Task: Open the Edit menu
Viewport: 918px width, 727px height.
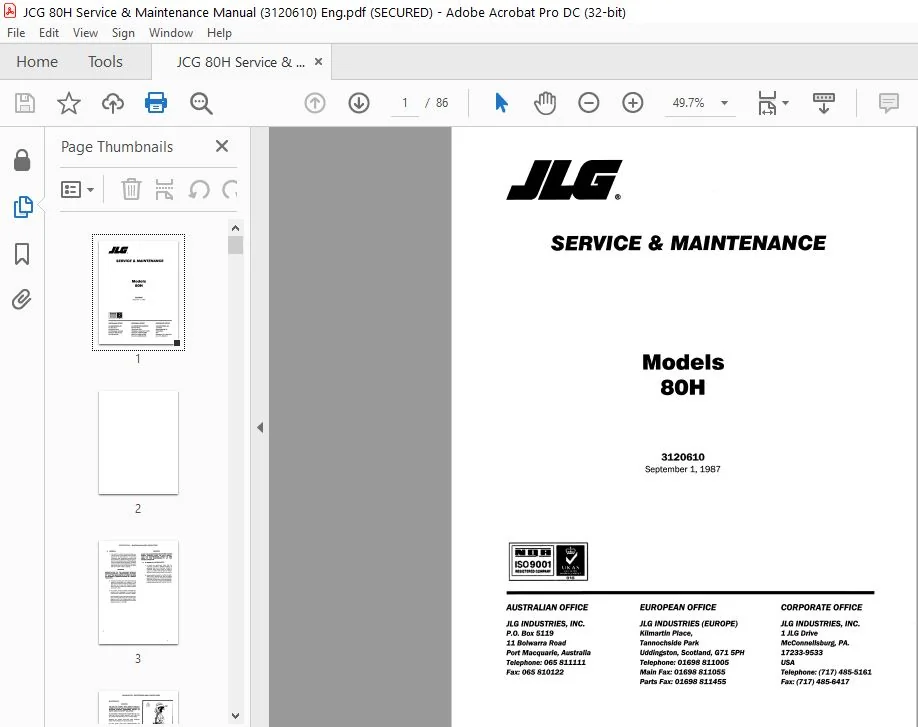Action: click(x=49, y=33)
